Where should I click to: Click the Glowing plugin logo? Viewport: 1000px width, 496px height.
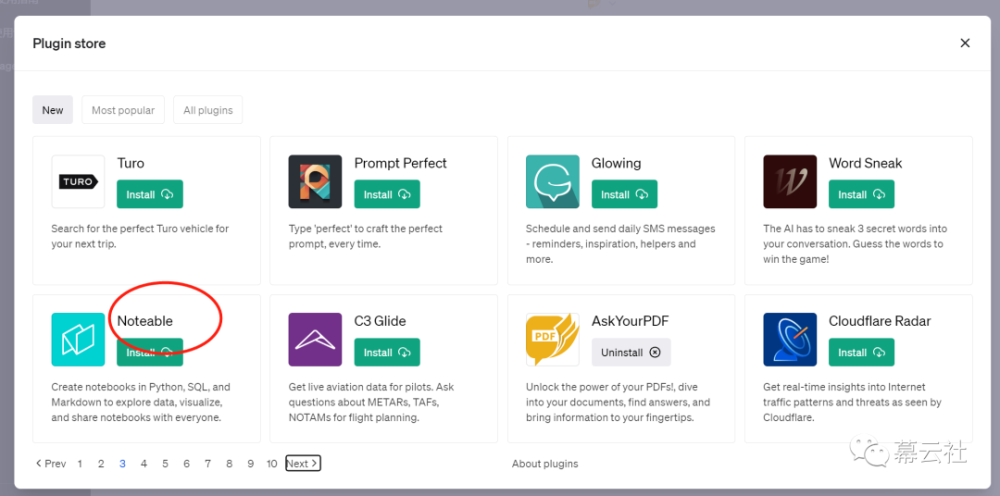click(553, 182)
